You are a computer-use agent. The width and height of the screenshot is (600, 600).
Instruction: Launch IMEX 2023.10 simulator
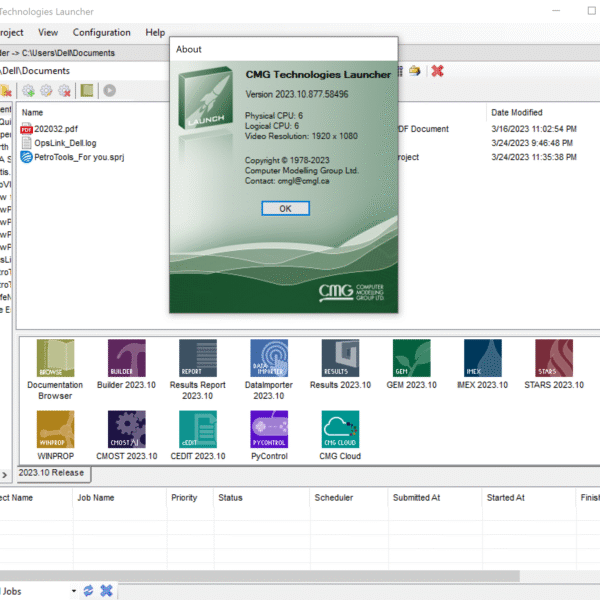483,358
